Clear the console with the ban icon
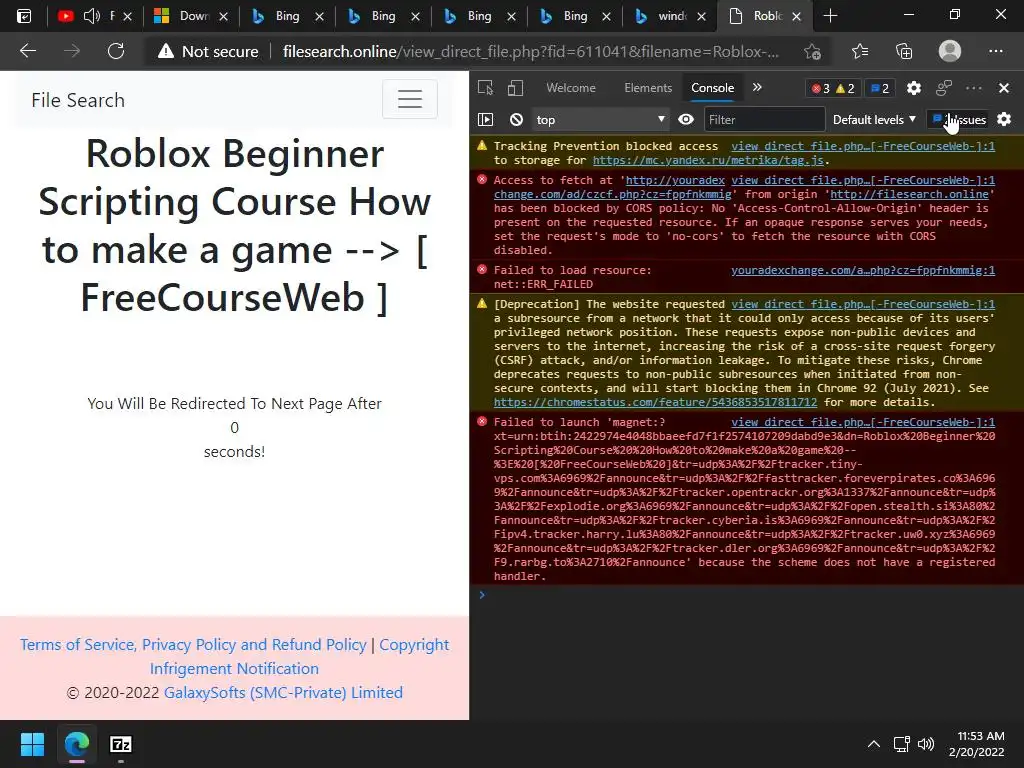This screenshot has width=1024, height=768. click(516, 120)
